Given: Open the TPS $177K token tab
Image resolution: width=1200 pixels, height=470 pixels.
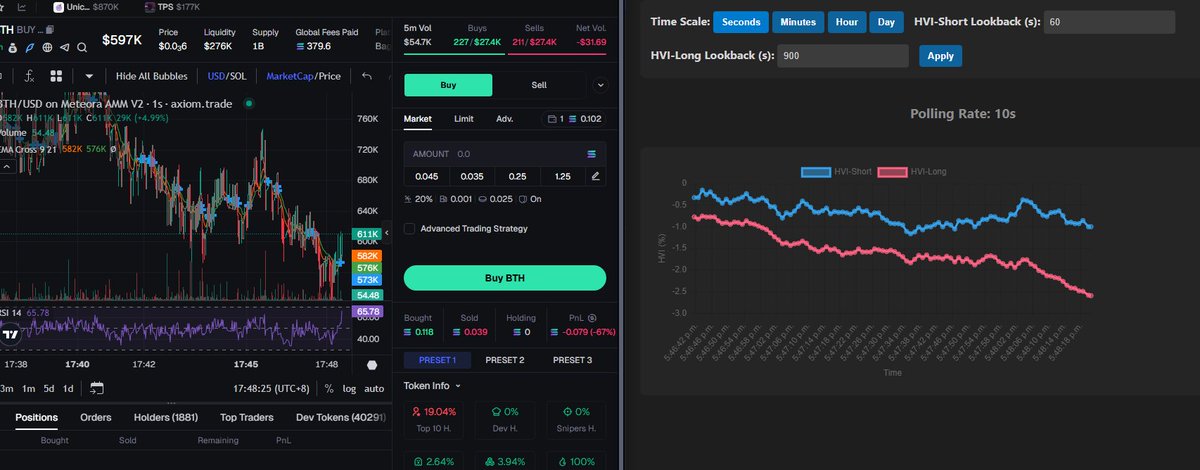Looking at the screenshot, I should (172, 7).
